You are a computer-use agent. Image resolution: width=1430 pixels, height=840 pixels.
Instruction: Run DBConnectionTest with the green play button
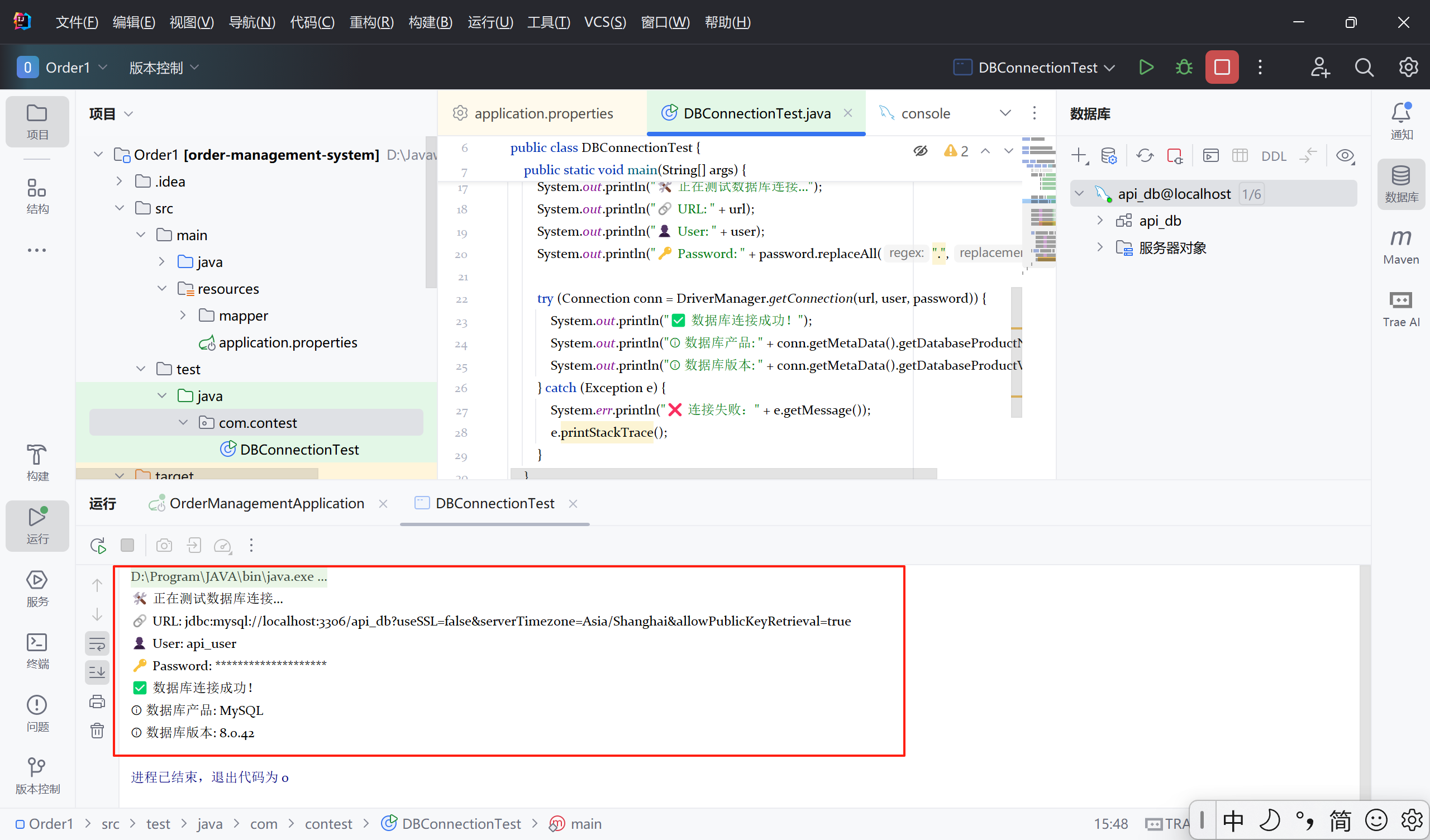1146,68
